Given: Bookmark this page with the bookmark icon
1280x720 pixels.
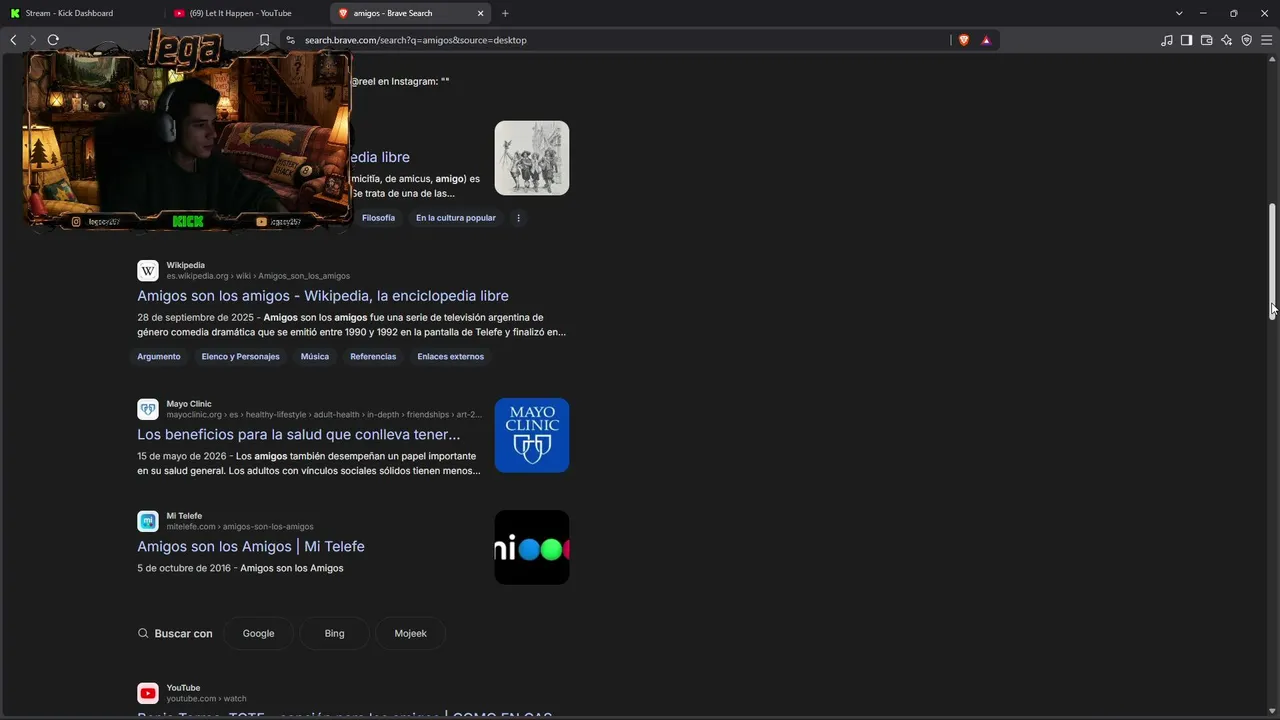Looking at the screenshot, I should (x=264, y=40).
